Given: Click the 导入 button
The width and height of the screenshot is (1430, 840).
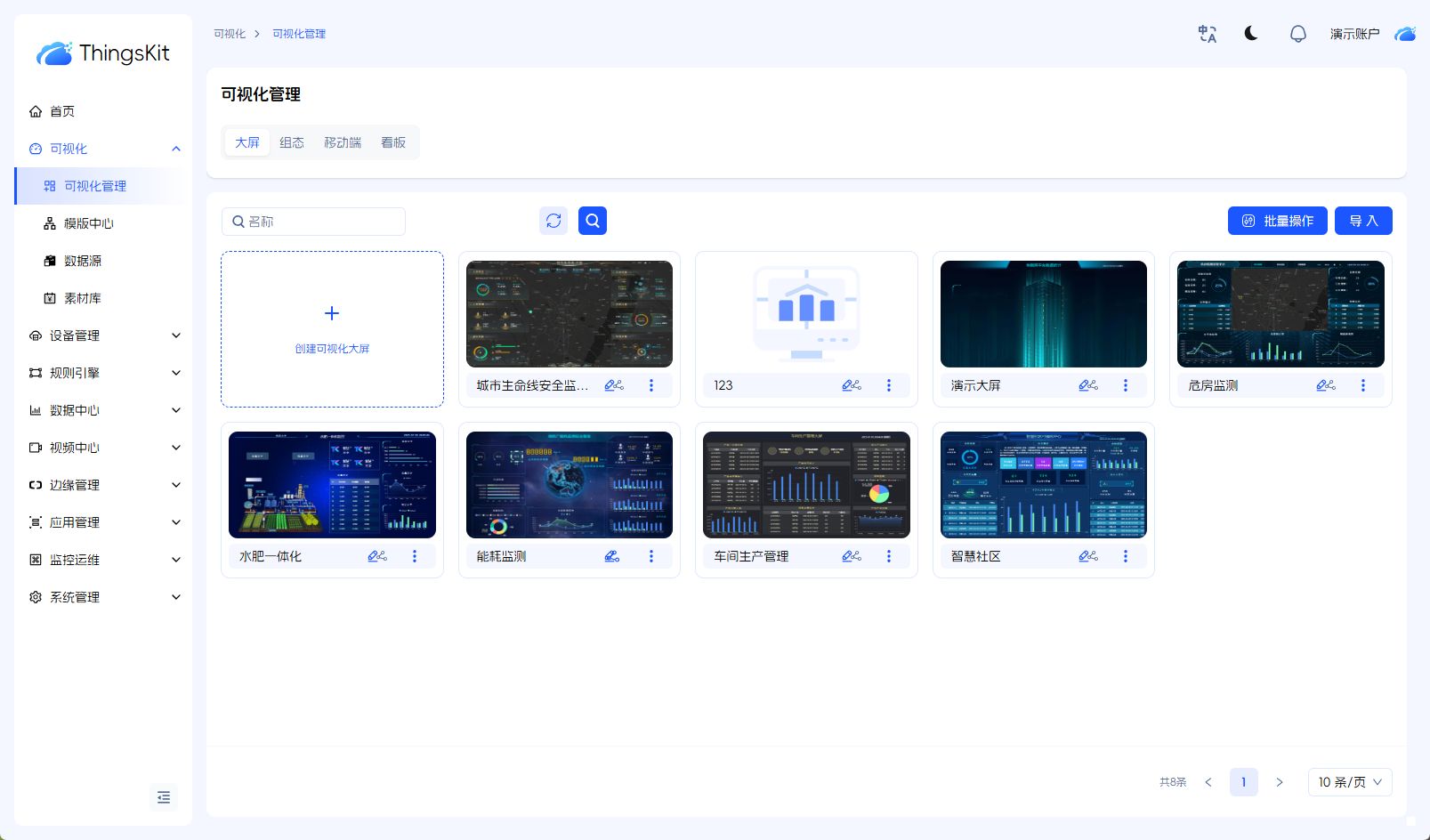Looking at the screenshot, I should coord(1363,221).
